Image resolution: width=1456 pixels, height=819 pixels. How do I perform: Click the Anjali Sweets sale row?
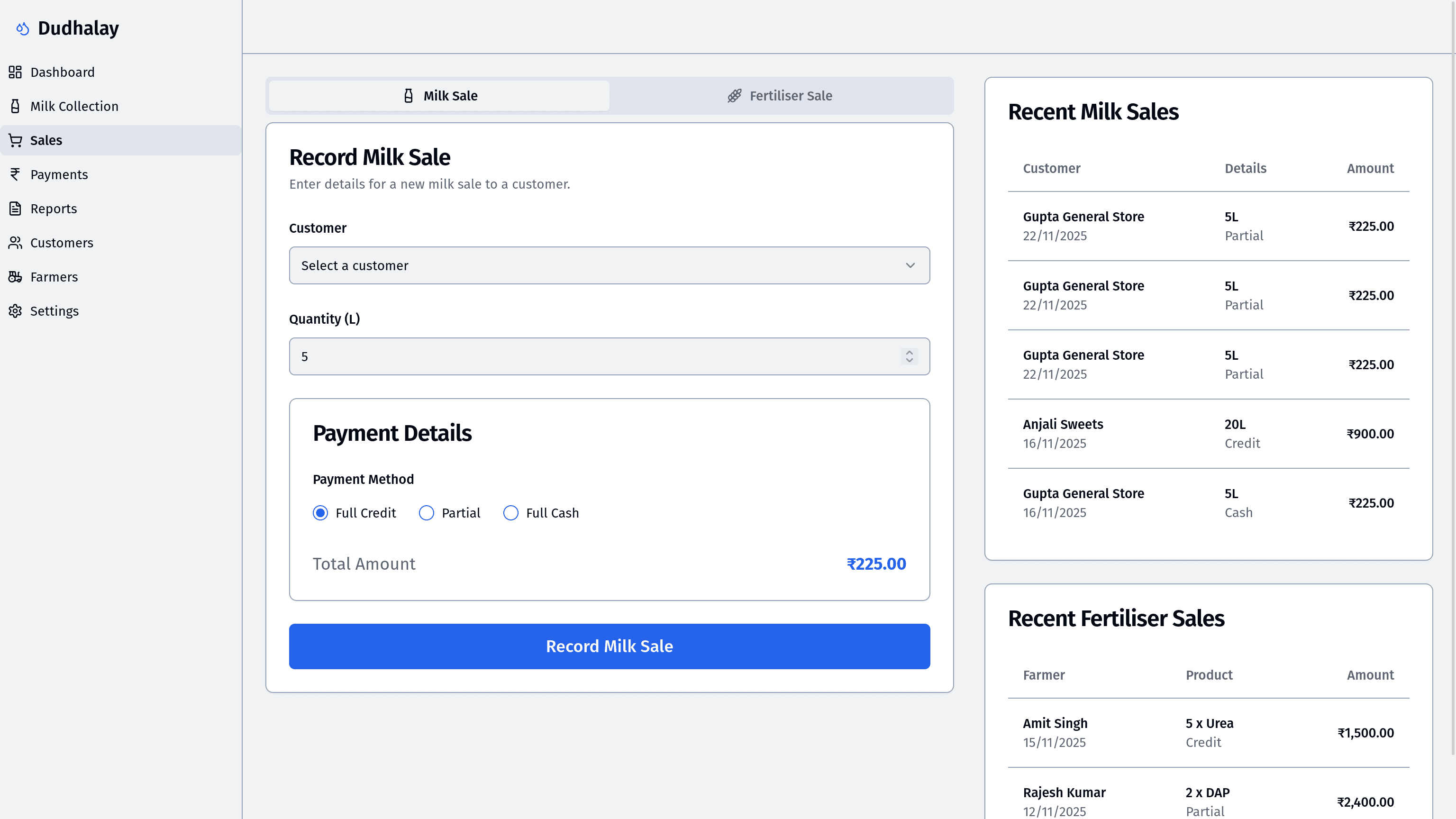pyautogui.click(x=1208, y=434)
